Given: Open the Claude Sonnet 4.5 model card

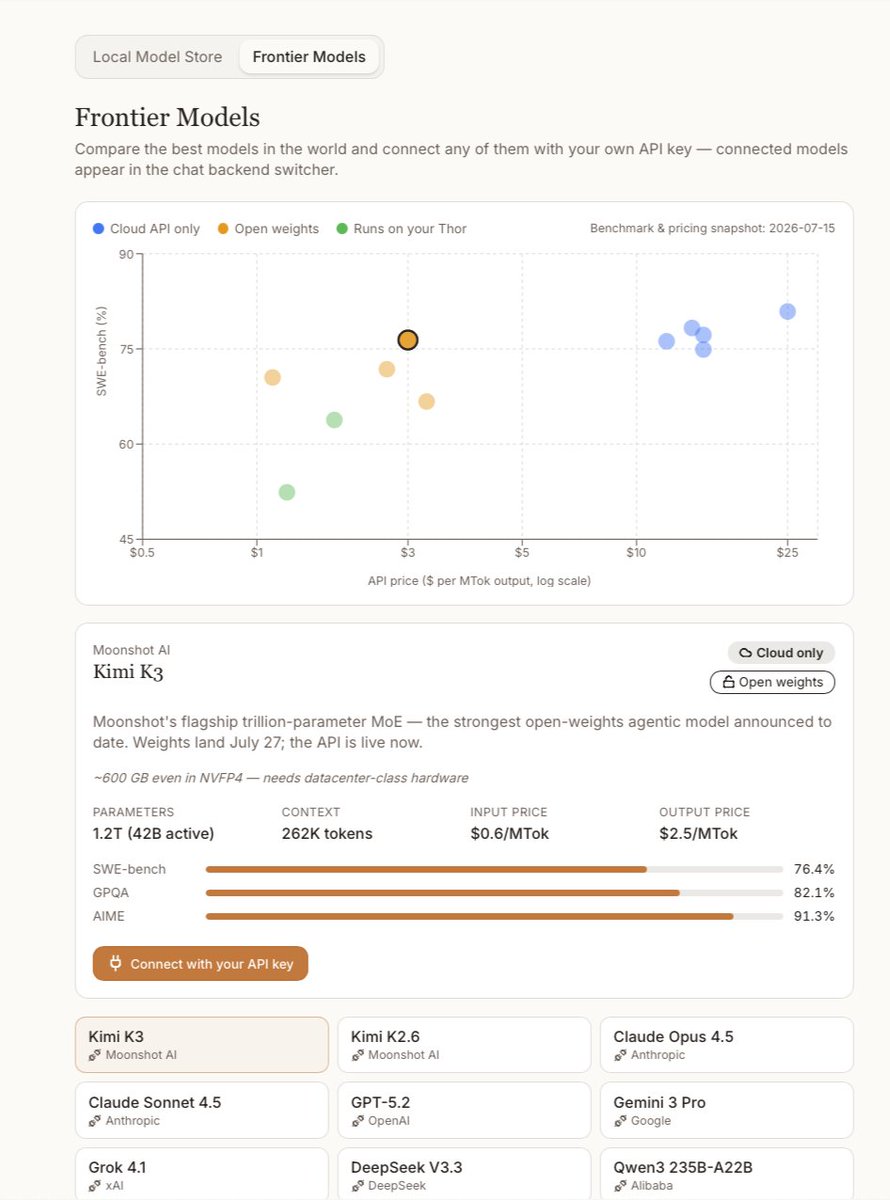Looking at the screenshot, I should pyautogui.click(x=202, y=1110).
